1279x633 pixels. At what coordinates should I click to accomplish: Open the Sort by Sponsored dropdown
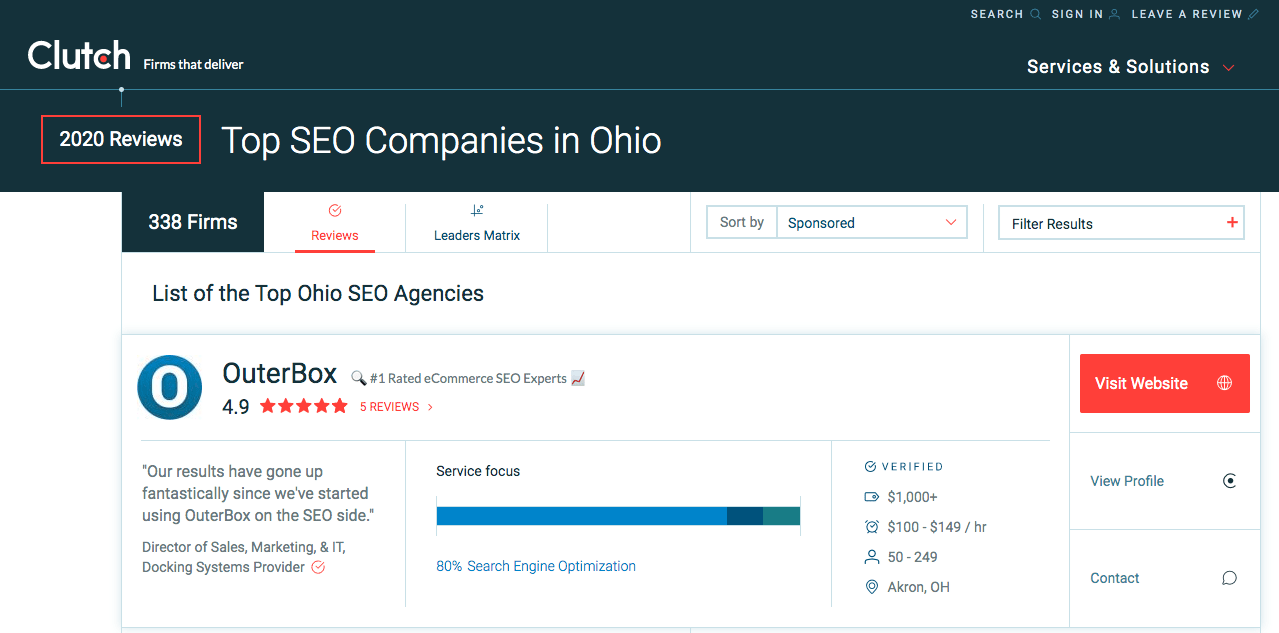[870, 222]
